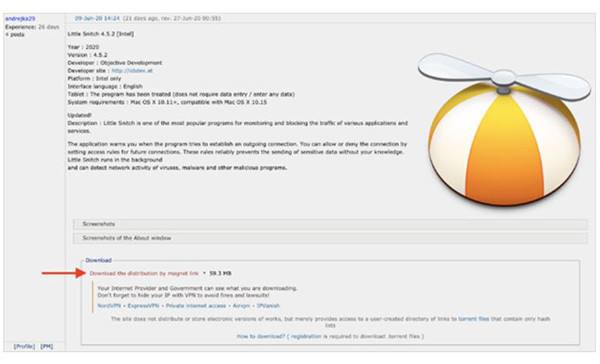Open the post date 09-Jun-20 link

[97, 18]
